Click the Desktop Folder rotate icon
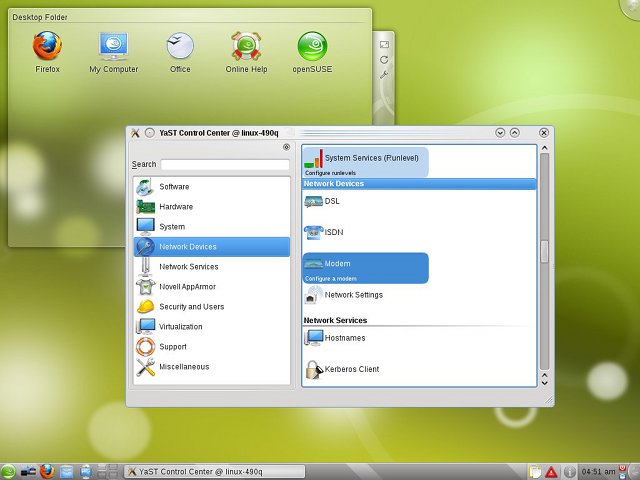Viewport: 640px width, 480px height. pyautogui.click(x=384, y=60)
